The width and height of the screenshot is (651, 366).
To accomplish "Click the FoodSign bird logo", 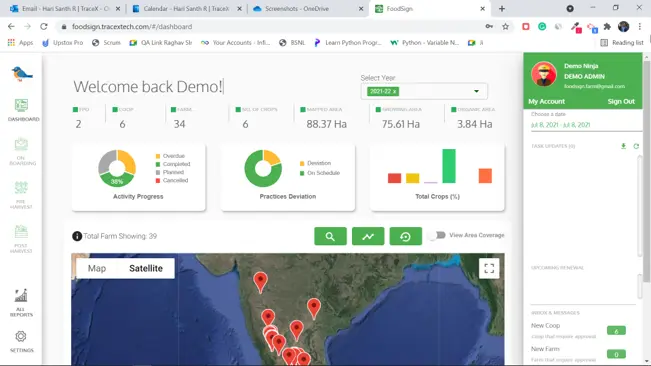I will 22,73.
